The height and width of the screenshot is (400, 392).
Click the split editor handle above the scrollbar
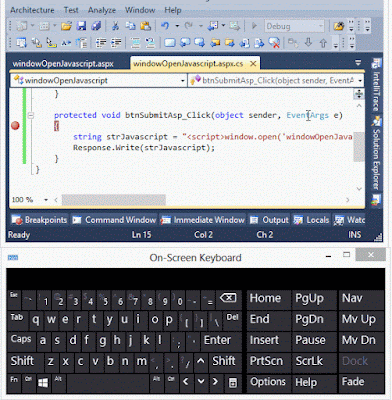pos(359,94)
